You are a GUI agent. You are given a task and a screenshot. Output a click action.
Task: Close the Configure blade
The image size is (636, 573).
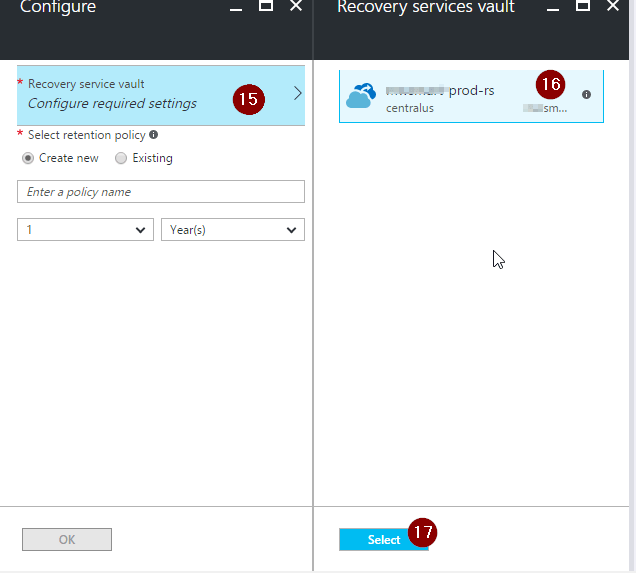tap(295, 6)
